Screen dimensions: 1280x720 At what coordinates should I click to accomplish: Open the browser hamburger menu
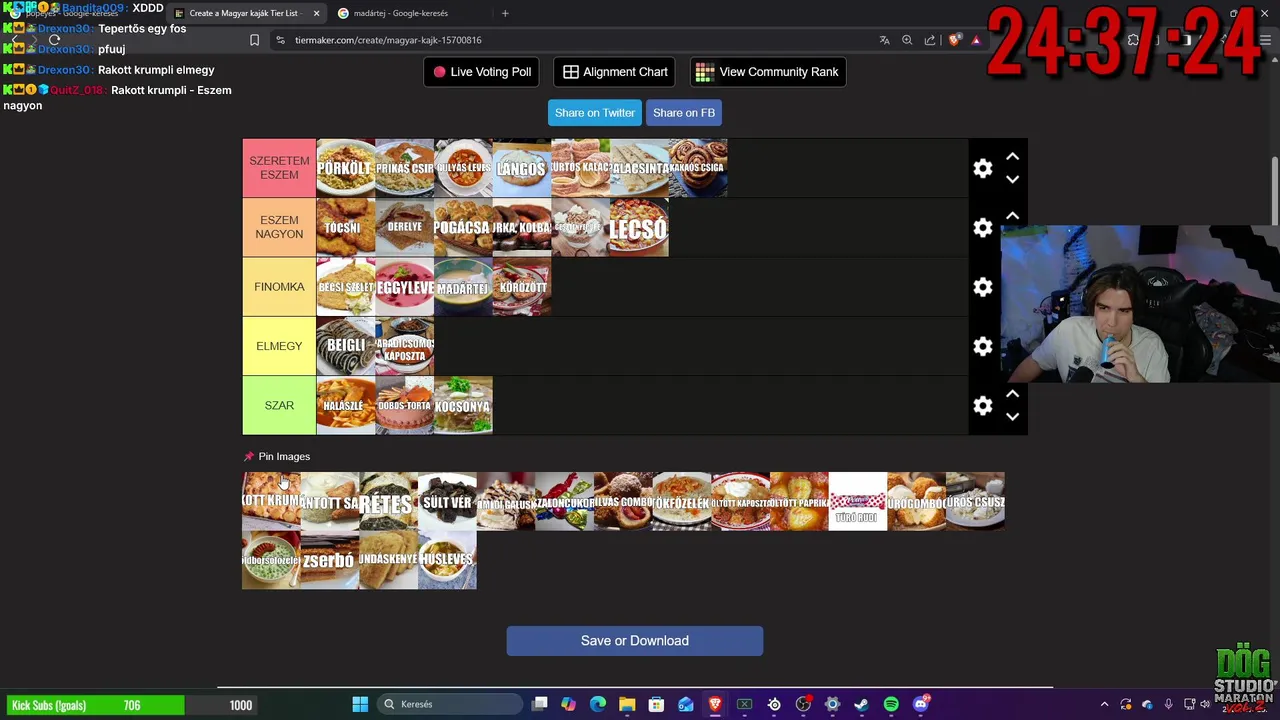pos(1266,40)
